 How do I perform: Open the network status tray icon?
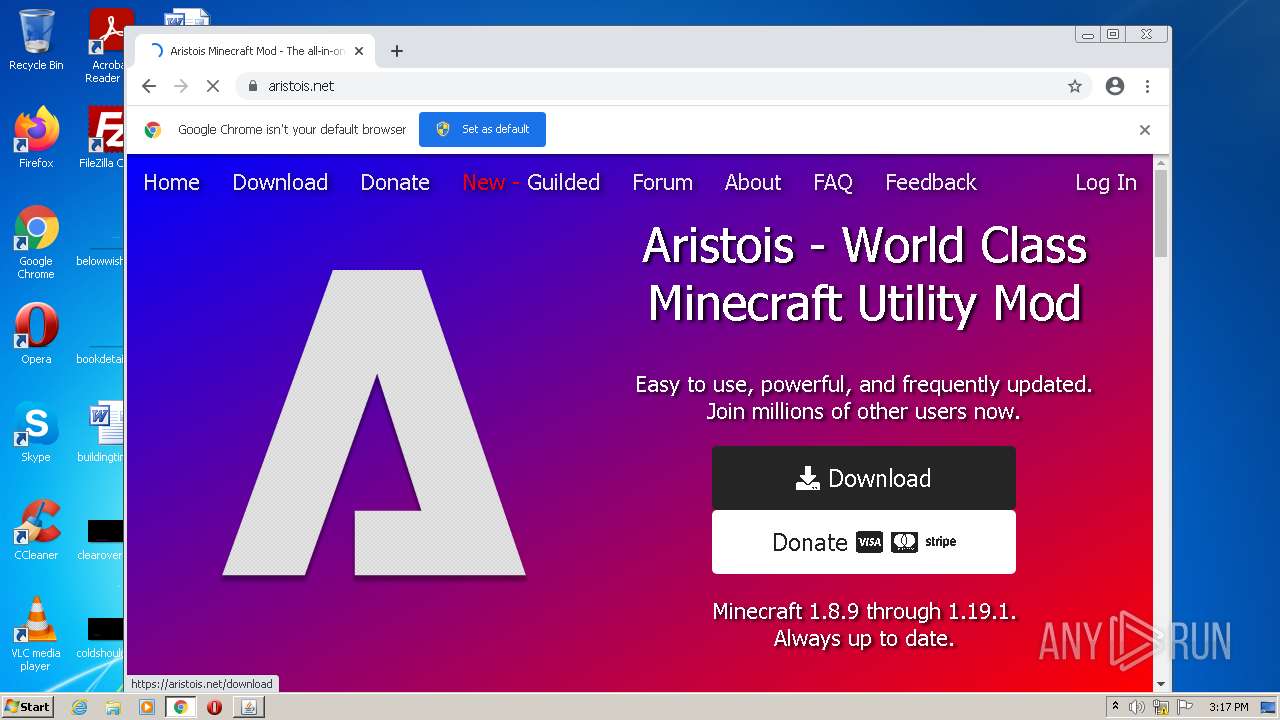1161,707
